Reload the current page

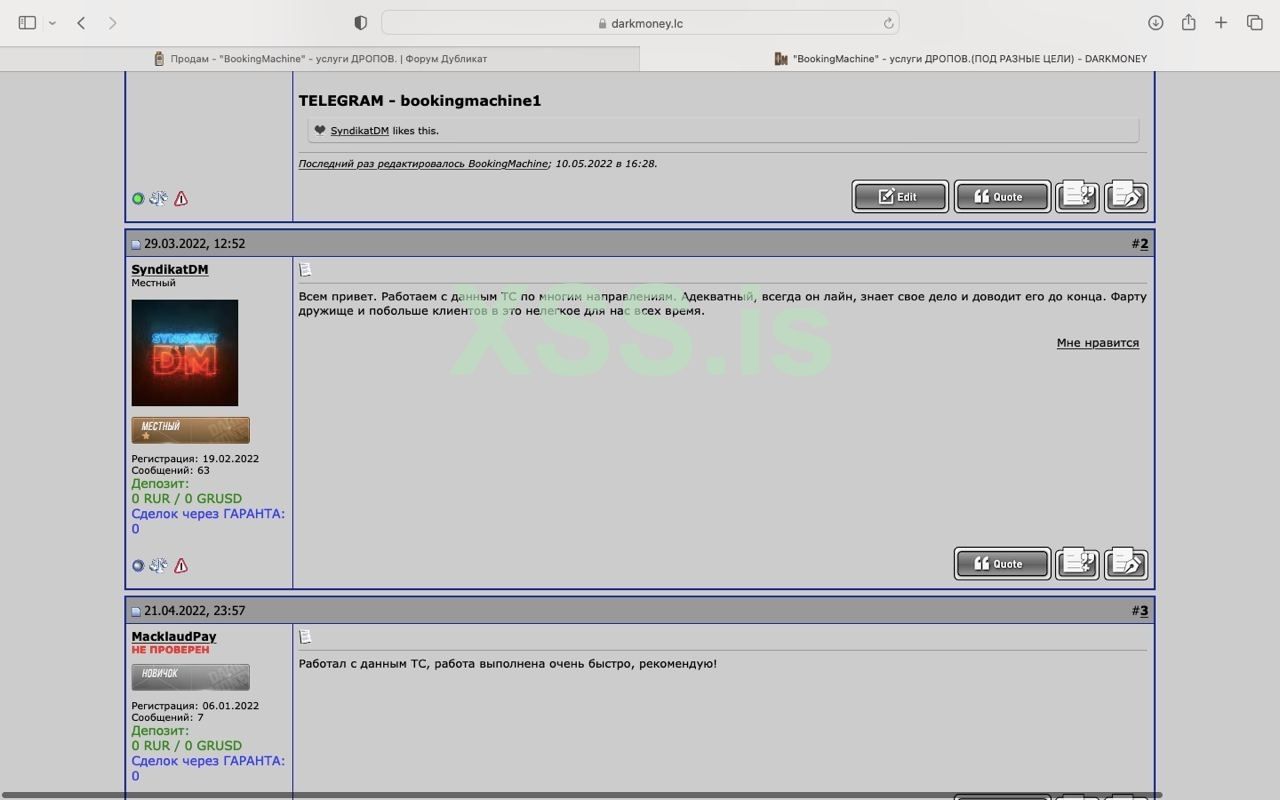(x=888, y=23)
